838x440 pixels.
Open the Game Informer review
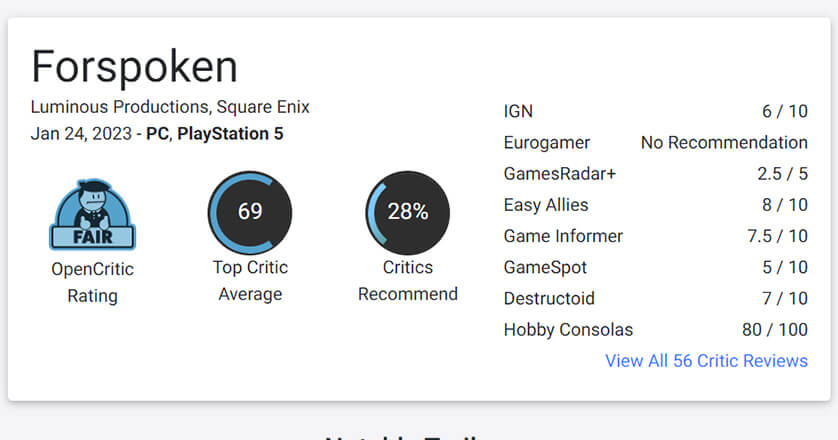click(655, 236)
